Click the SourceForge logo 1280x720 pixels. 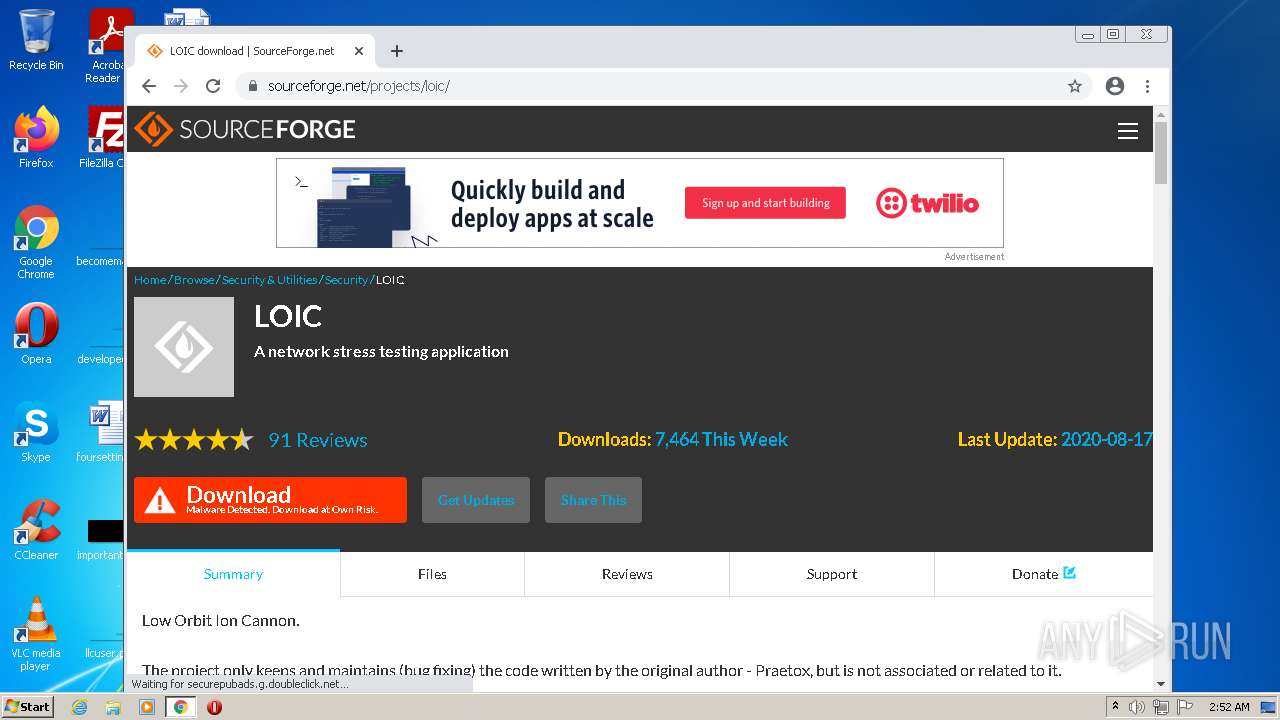tap(245, 129)
